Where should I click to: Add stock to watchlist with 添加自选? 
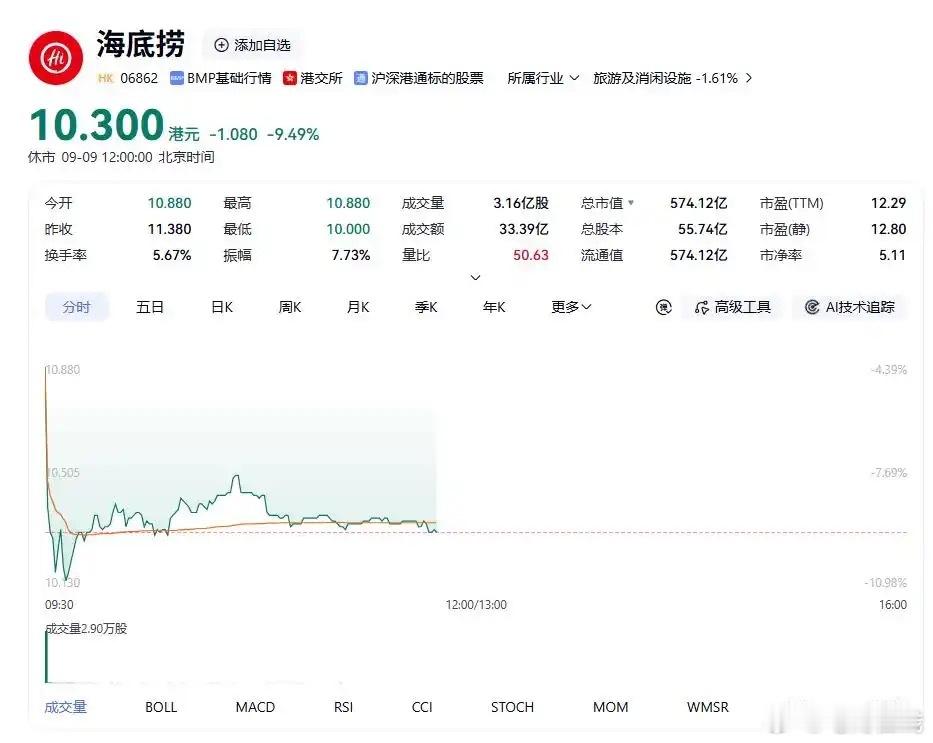252,45
